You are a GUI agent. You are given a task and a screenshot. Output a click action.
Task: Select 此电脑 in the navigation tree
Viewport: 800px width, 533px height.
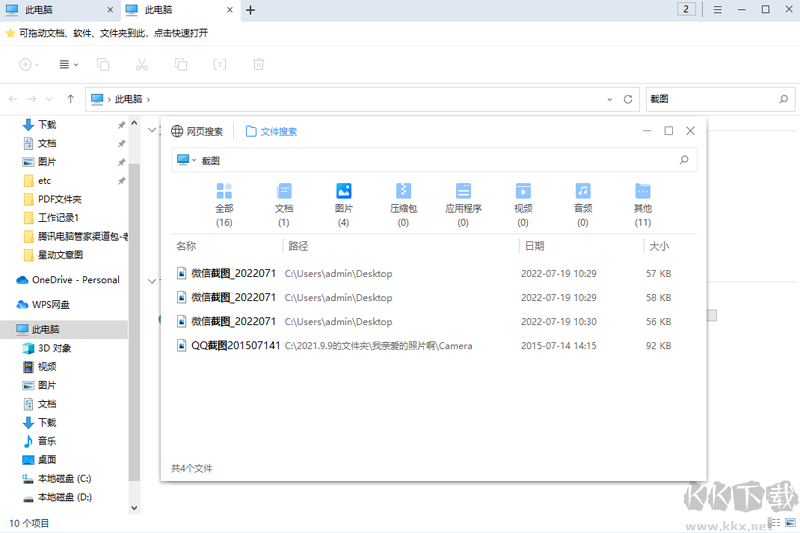point(64,329)
